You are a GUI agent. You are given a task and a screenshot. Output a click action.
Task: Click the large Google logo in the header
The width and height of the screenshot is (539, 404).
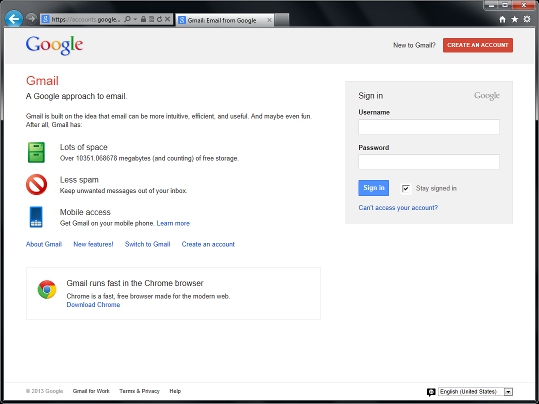tap(54, 45)
